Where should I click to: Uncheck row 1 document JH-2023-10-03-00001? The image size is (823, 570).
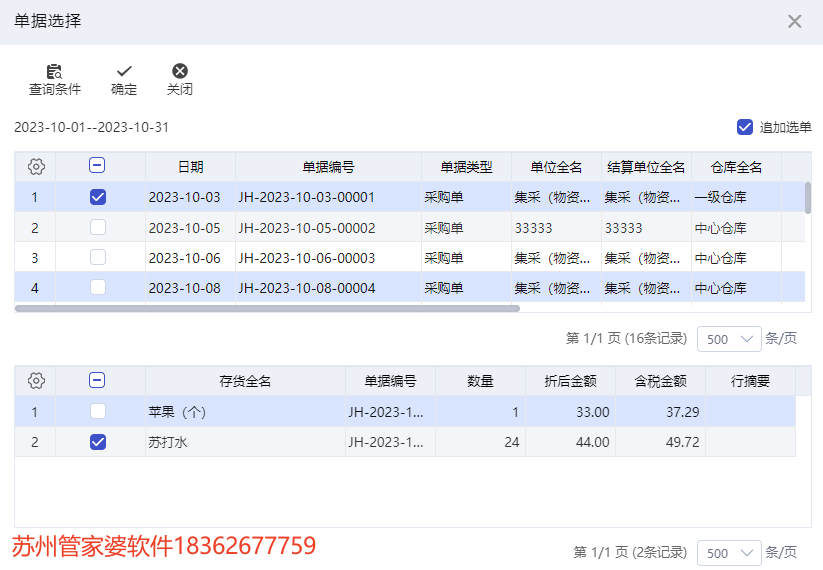tap(98, 197)
